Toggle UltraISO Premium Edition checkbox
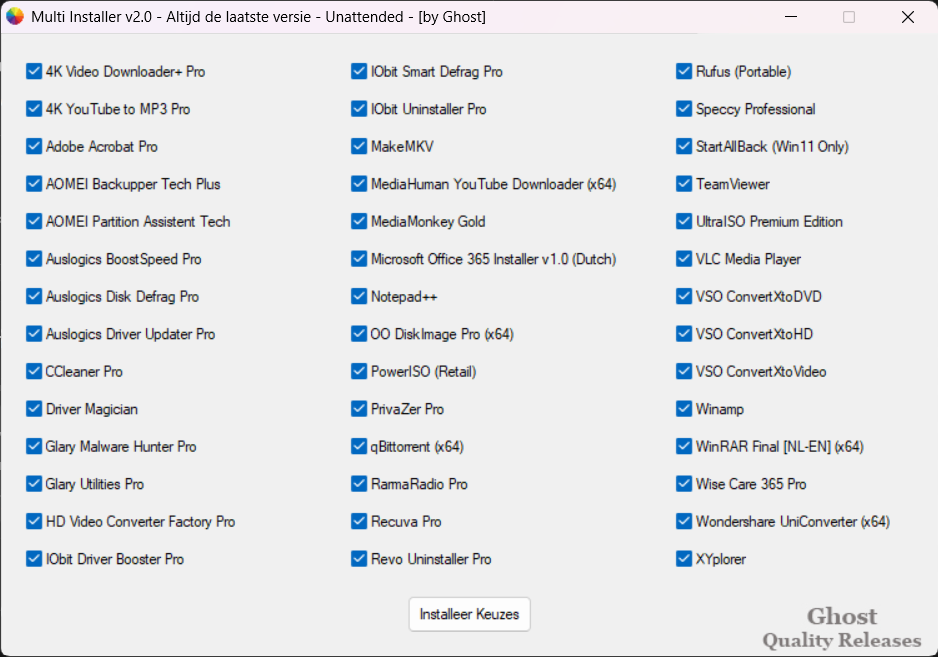The width and height of the screenshot is (938, 657). coord(684,221)
